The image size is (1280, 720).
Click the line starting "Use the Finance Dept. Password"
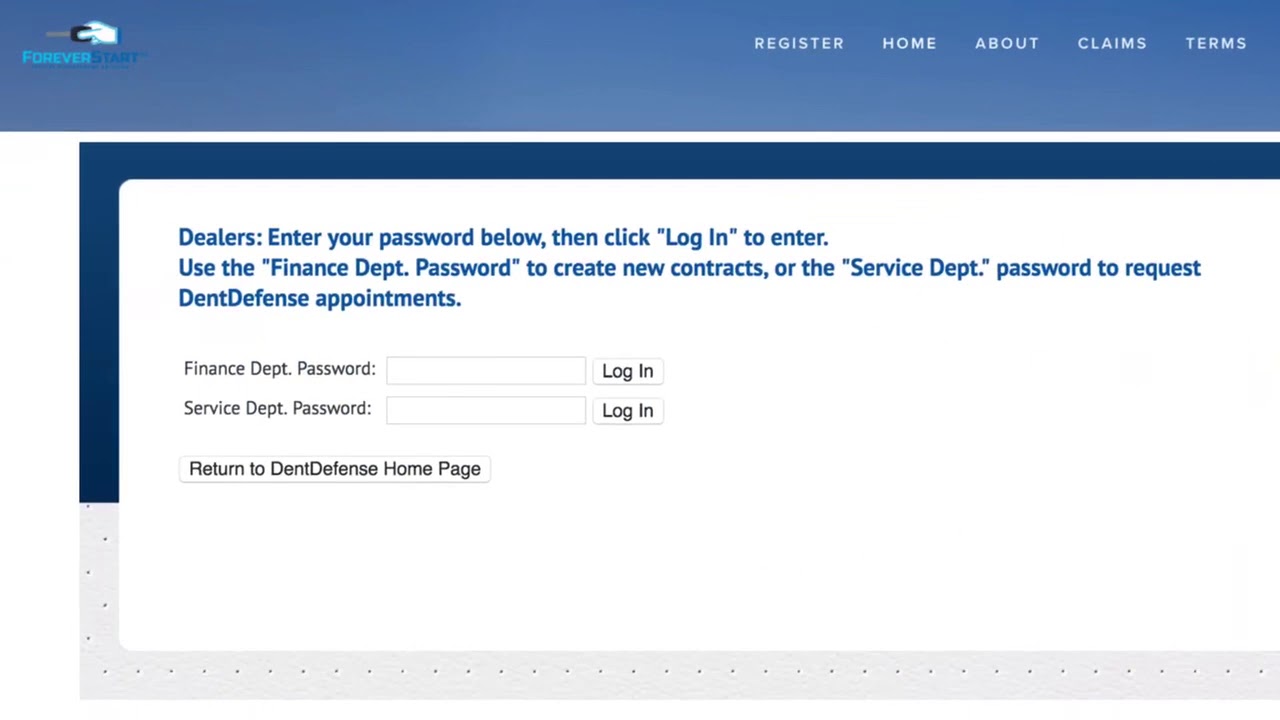coord(689,268)
